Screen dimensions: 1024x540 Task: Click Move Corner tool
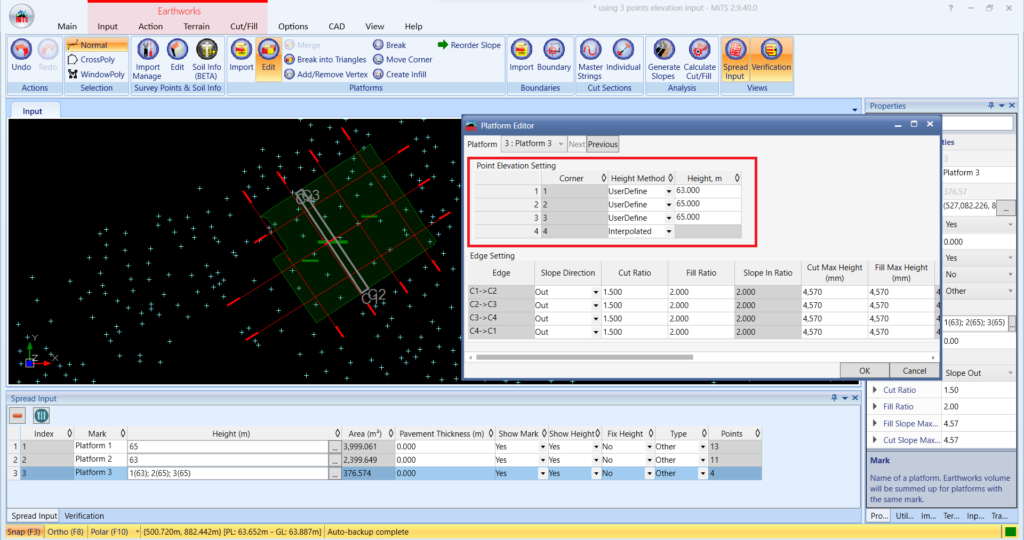(x=403, y=59)
